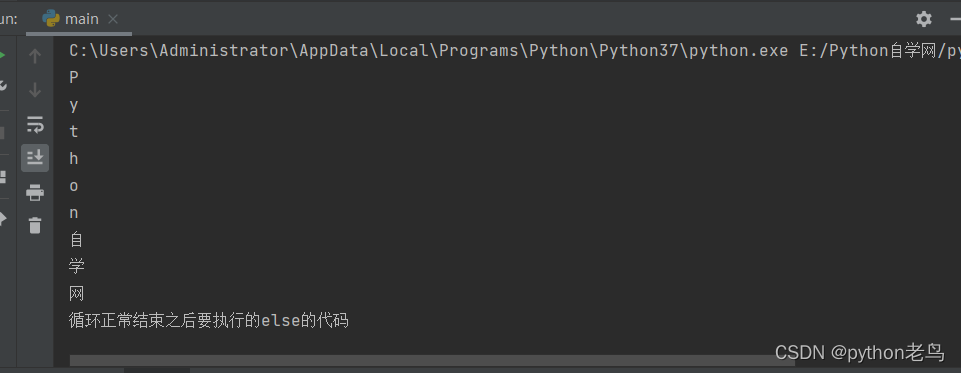Open run configuration wrench icon
This screenshot has height=373, width=961.
point(2,85)
